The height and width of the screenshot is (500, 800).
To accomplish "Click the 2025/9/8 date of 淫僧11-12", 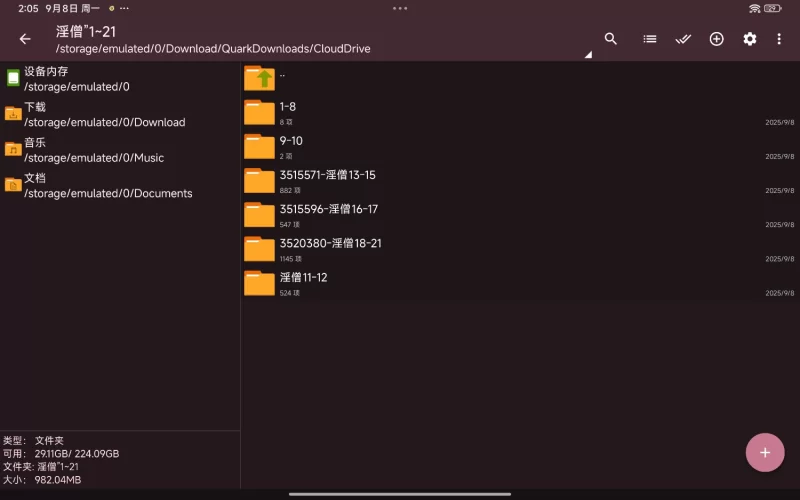I will click(780, 293).
